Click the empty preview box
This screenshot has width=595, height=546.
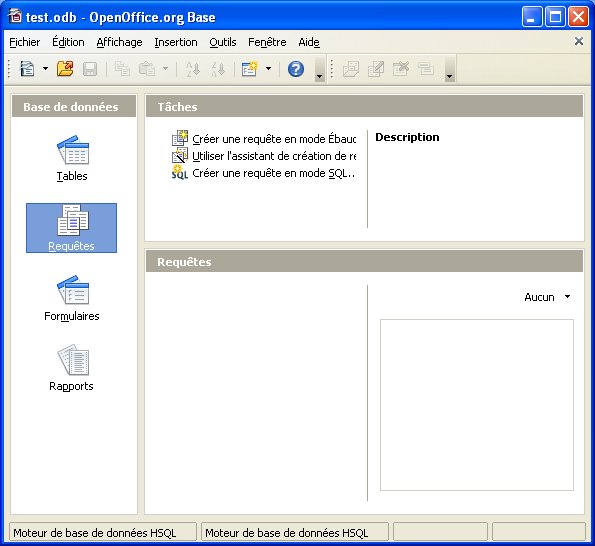point(477,405)
